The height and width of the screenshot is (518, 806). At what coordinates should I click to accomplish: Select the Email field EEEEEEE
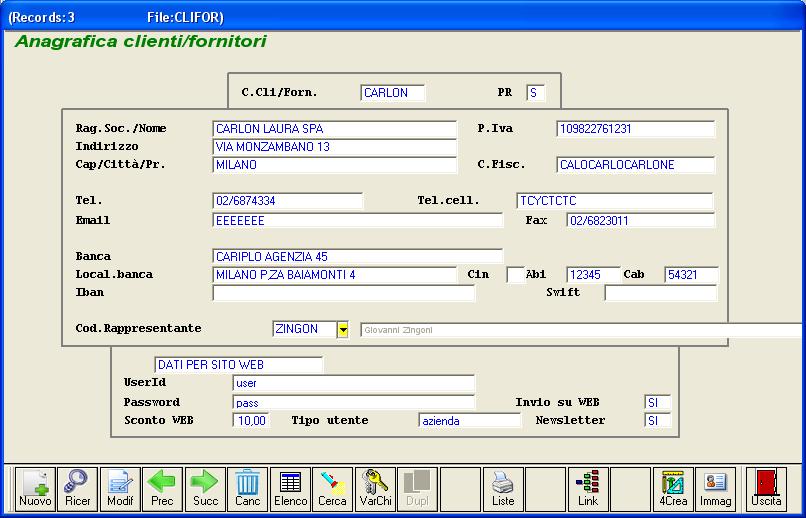point(358,221)
